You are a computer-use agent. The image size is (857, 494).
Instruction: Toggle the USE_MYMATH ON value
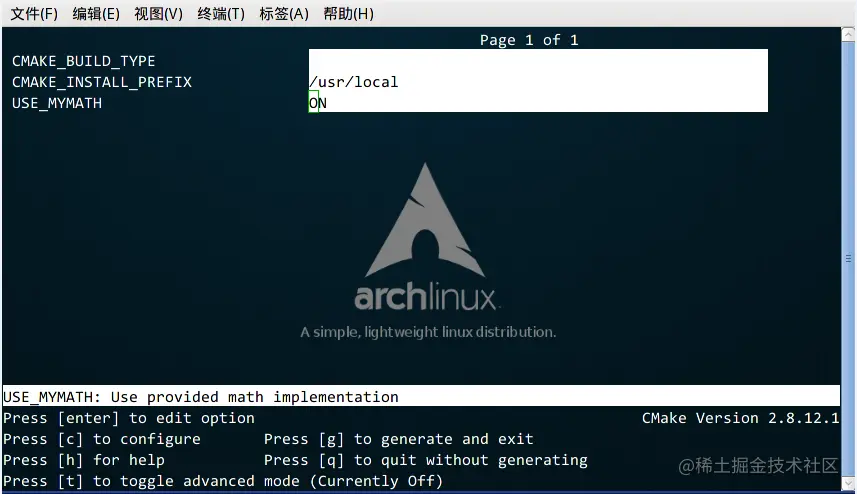click(538, 103)
